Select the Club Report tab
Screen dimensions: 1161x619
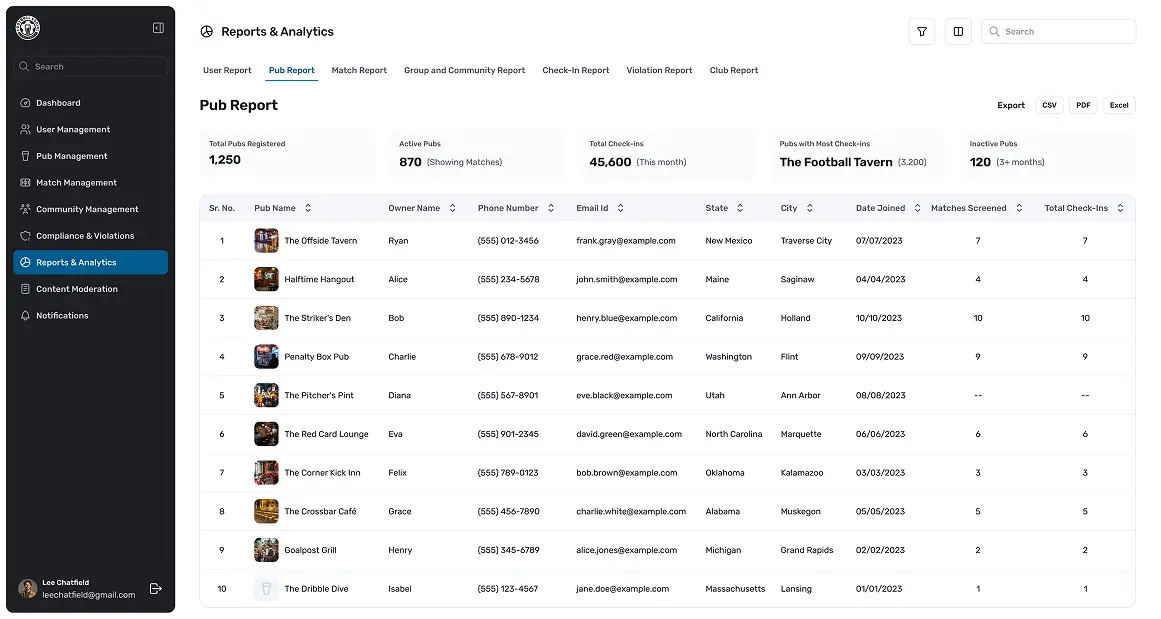click(734, 71)
